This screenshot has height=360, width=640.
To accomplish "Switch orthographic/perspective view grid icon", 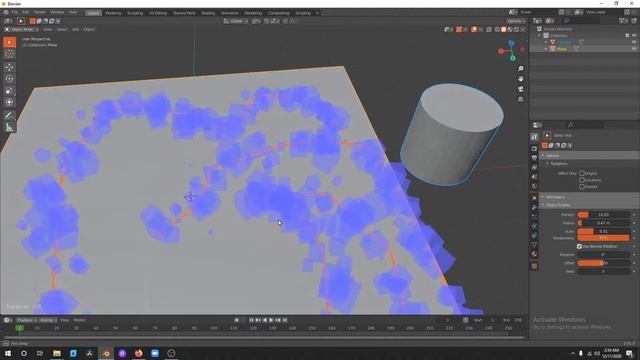I will click(520, 99).
